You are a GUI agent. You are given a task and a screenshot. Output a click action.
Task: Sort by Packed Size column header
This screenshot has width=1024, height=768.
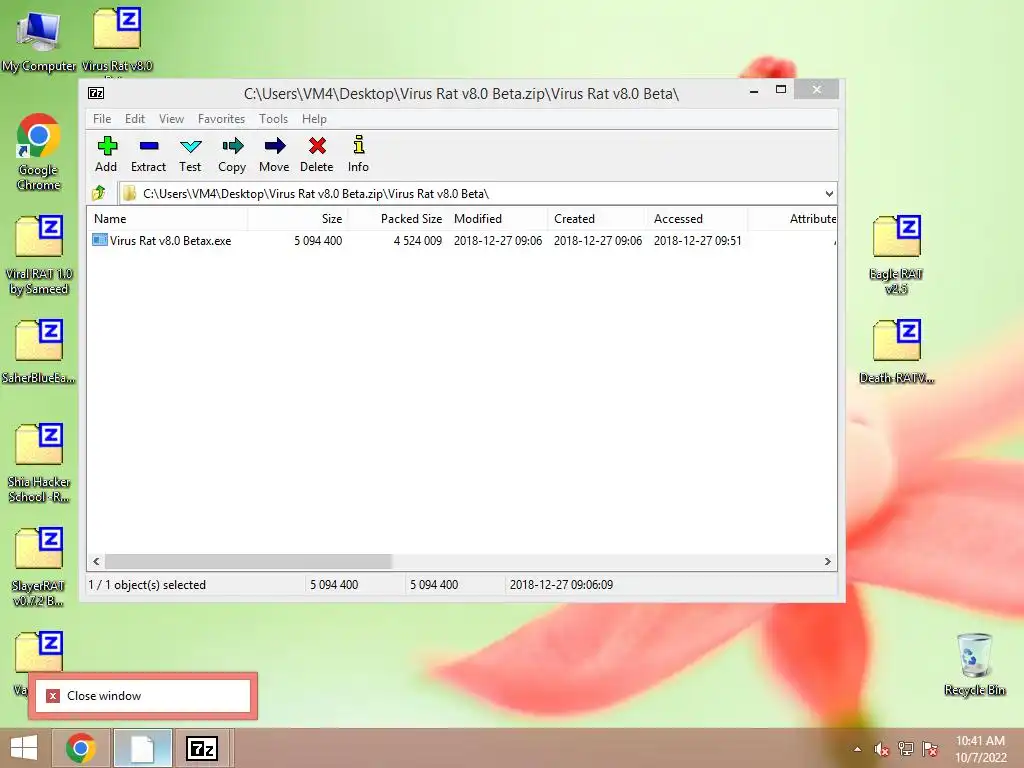coord(397,219)
